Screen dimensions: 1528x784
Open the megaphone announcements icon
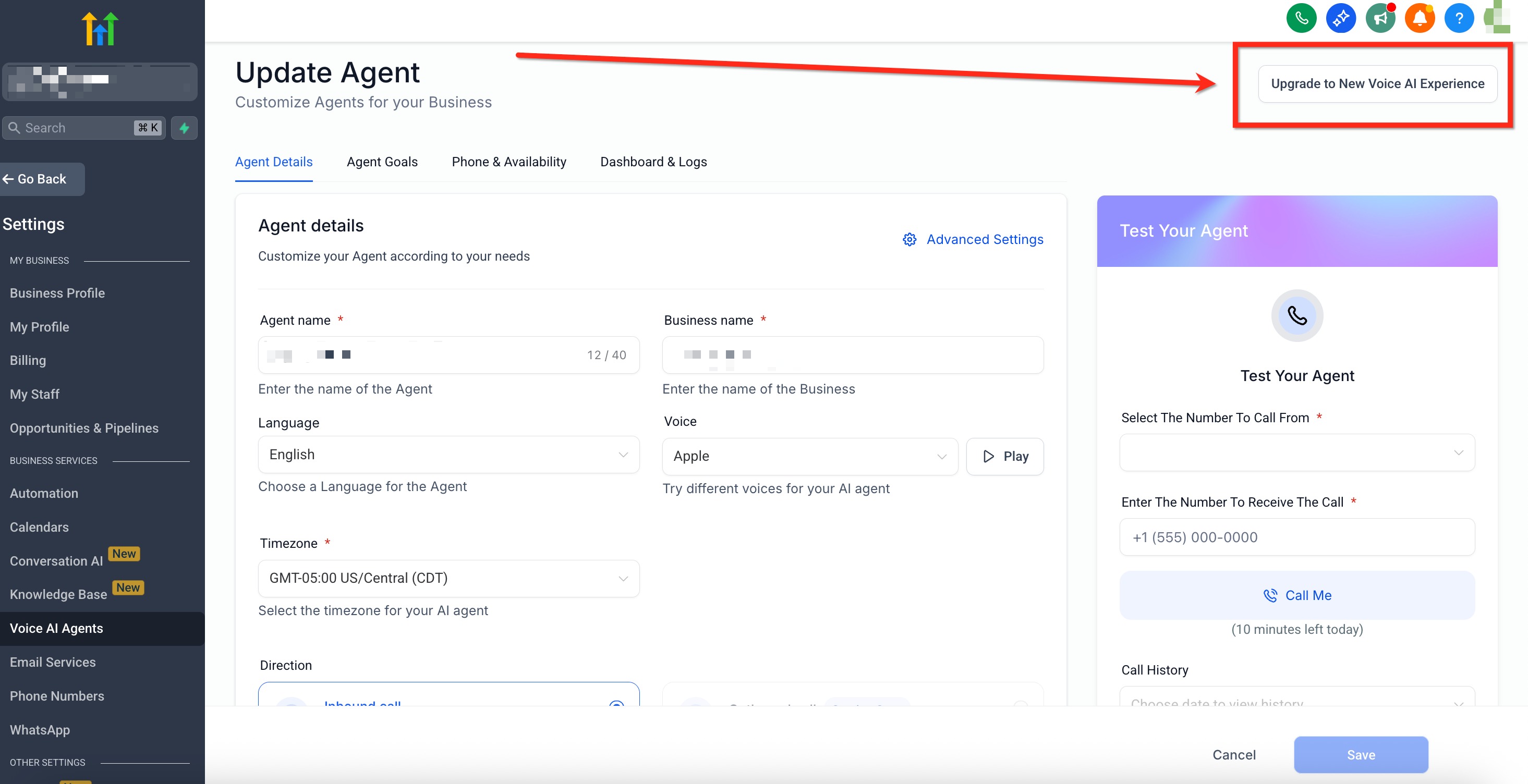1380,18
